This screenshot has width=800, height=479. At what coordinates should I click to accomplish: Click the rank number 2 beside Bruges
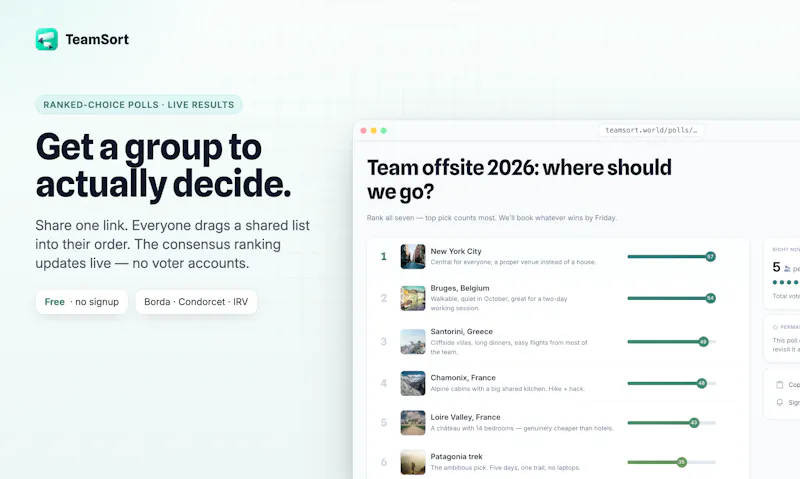(384, 298)
